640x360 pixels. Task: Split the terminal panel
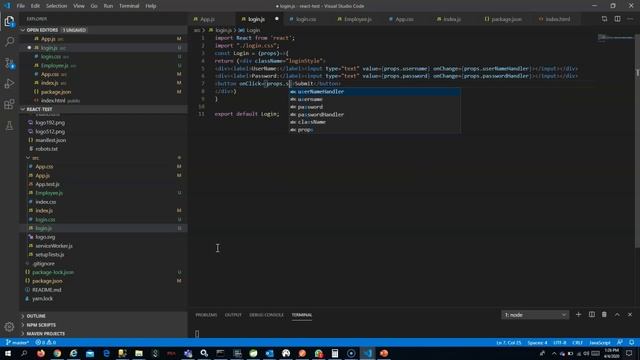(x=591, y=315)
